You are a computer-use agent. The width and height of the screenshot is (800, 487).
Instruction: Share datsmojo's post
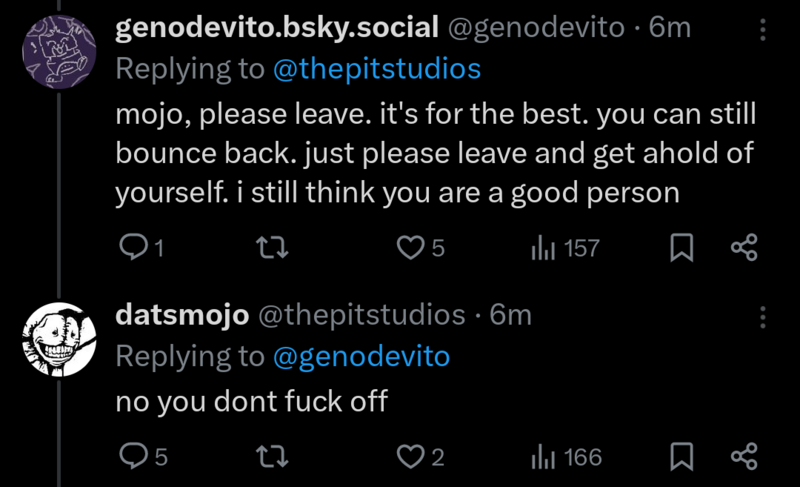(x=745, y=457)
